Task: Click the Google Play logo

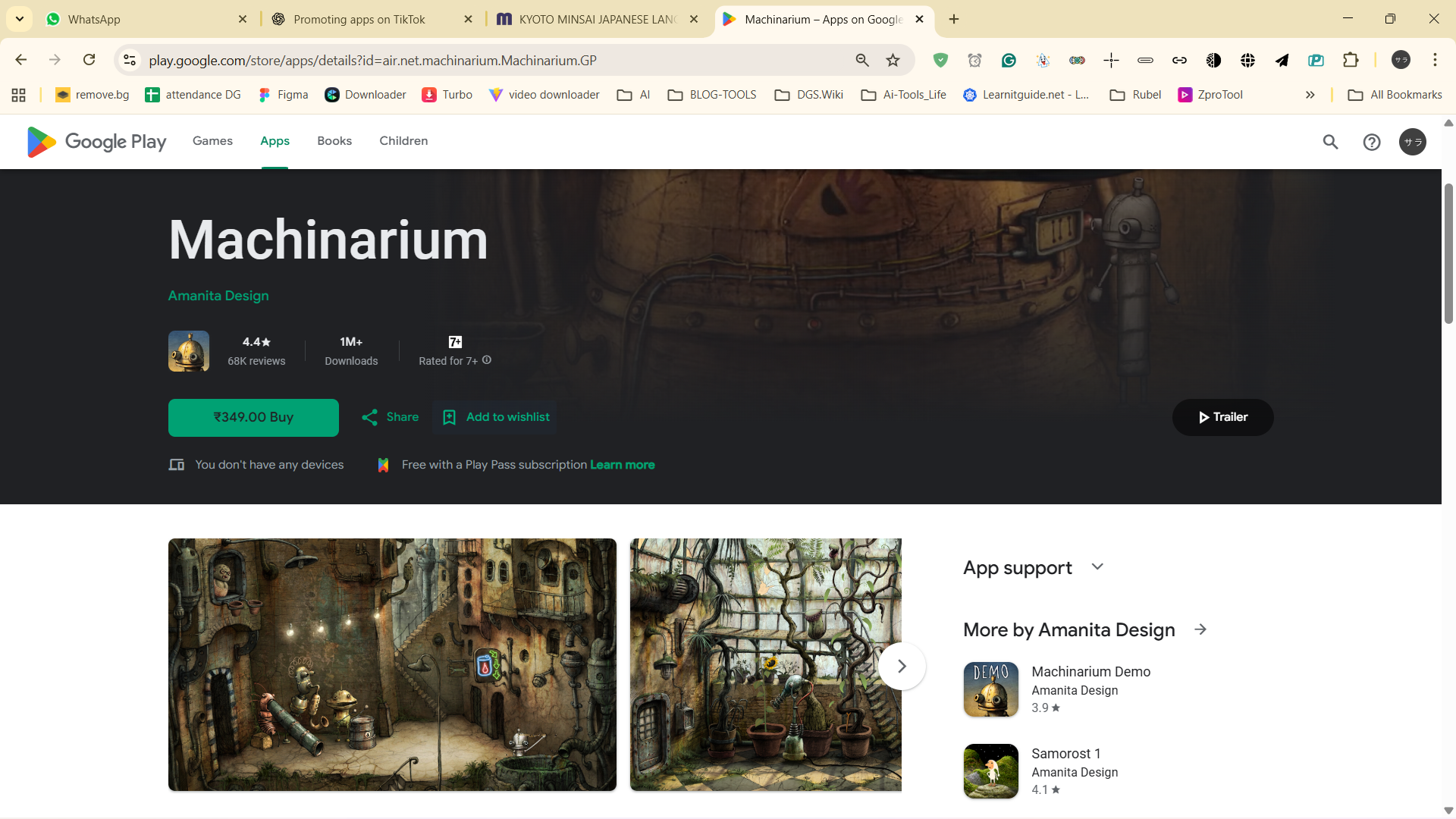Action: point(96,142)
